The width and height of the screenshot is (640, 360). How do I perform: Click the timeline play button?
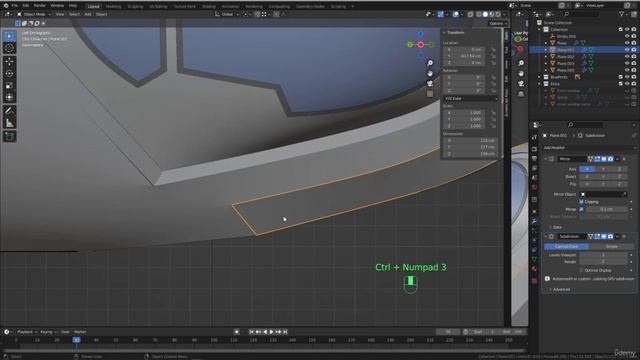pyautogui.click(x=271, y=332)
